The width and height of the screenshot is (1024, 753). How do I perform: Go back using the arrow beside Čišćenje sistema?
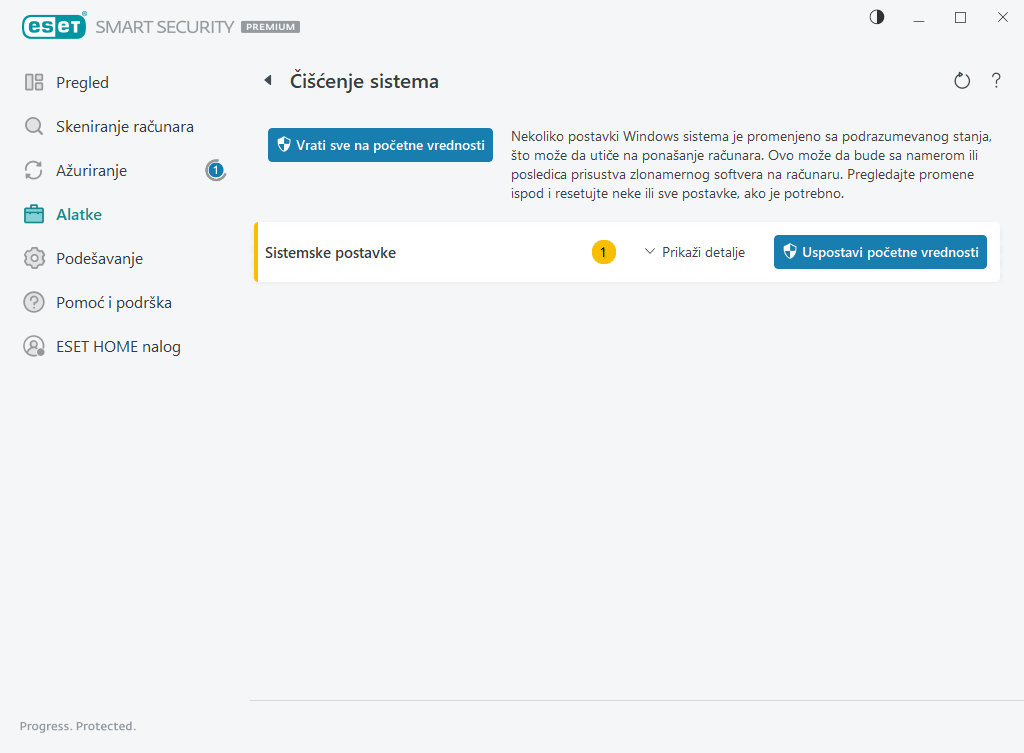coord(268,81)
